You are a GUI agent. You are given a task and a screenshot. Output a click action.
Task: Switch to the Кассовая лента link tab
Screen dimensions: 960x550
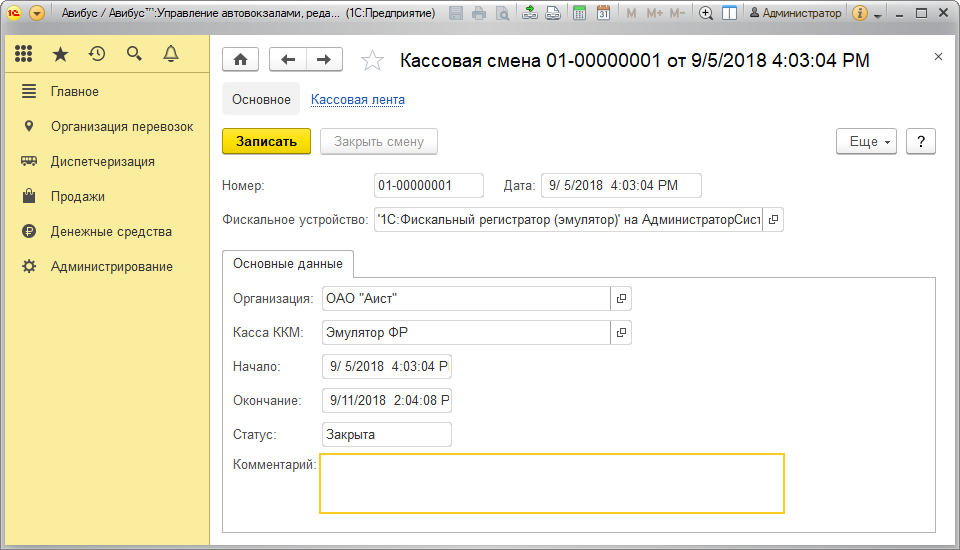pos(357,100)
